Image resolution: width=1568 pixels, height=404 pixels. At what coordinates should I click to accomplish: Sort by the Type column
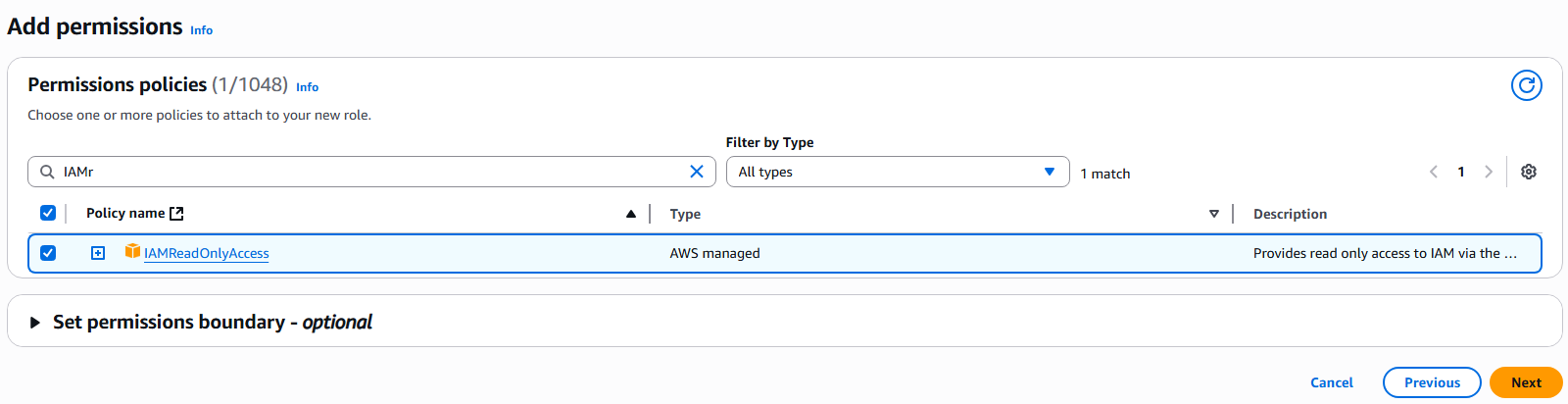(x=1213, y=214)
